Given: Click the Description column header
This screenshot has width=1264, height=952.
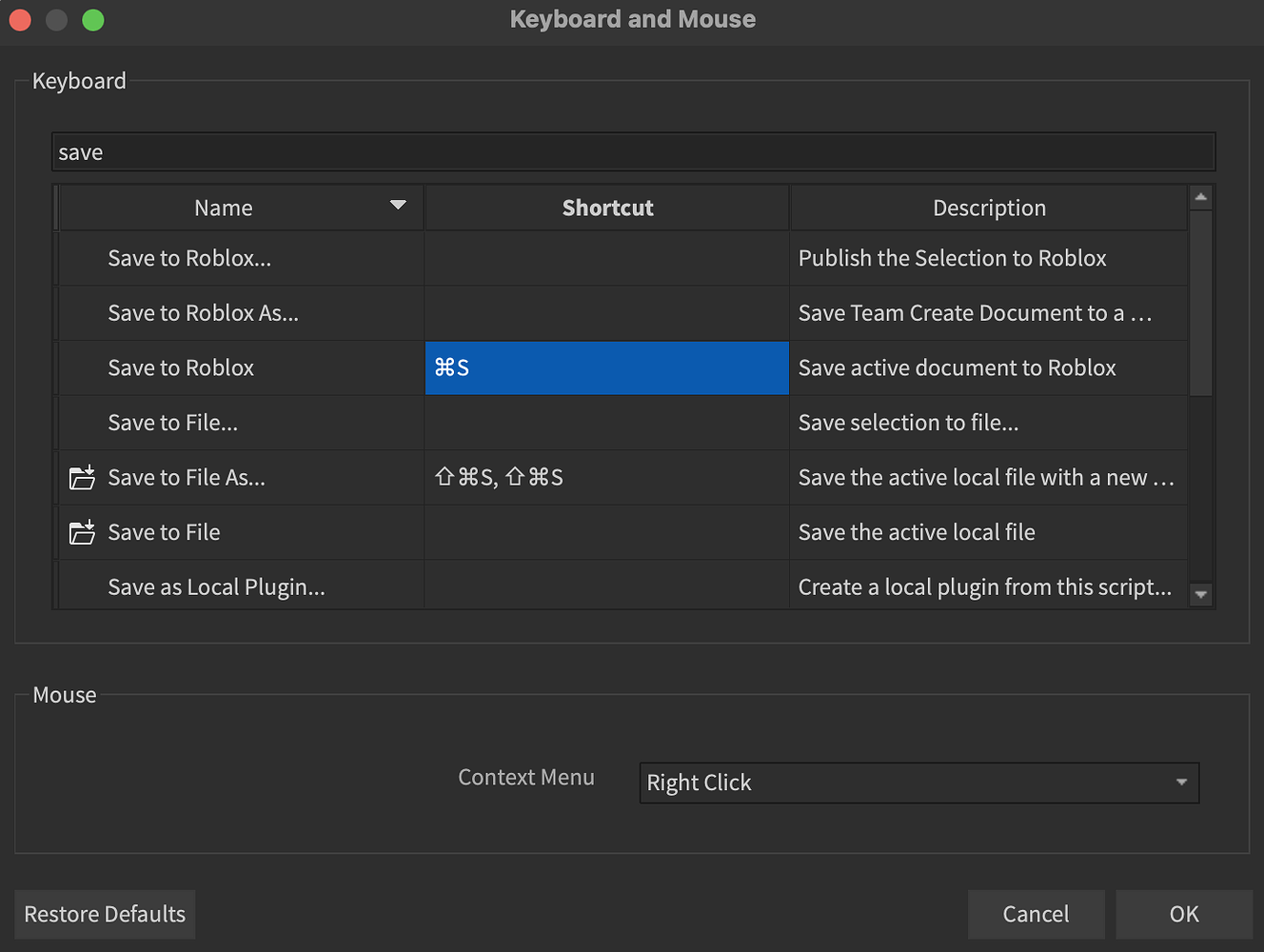Looking at the screenshot, I should pos(989,207).
